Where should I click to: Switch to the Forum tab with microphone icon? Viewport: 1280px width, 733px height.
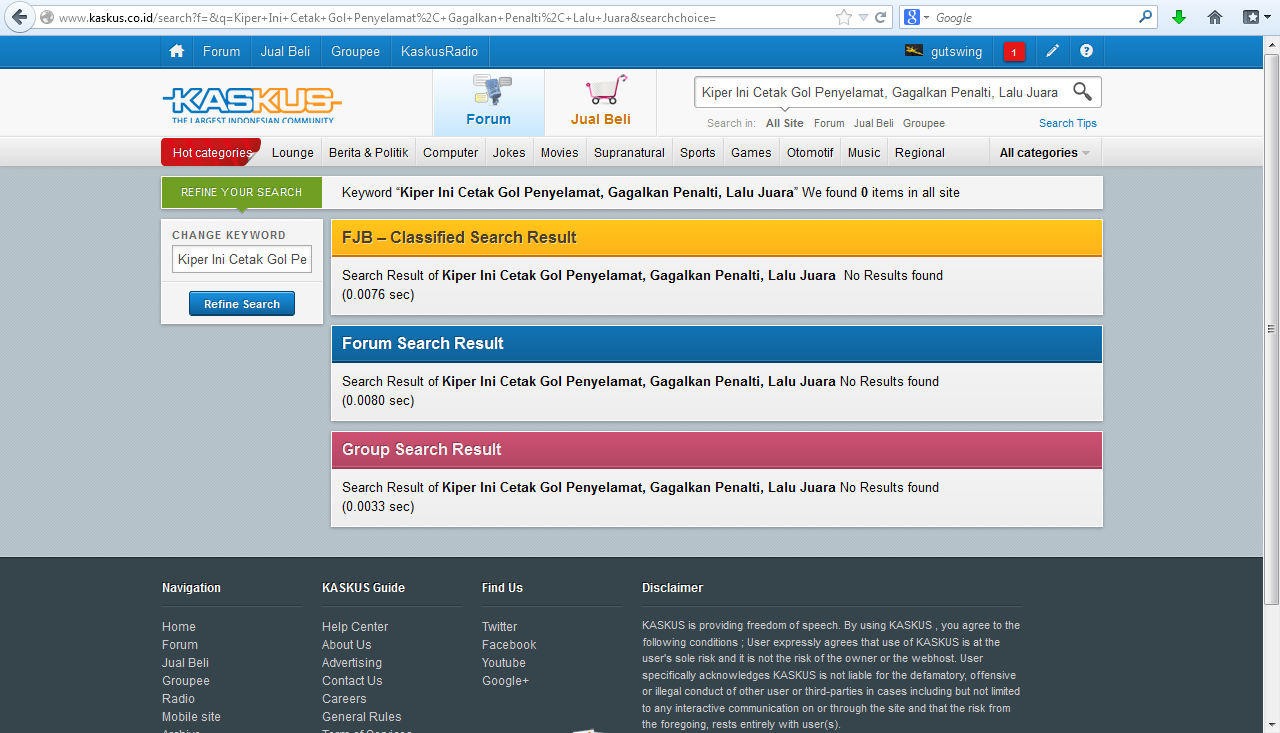pos(488,103)
